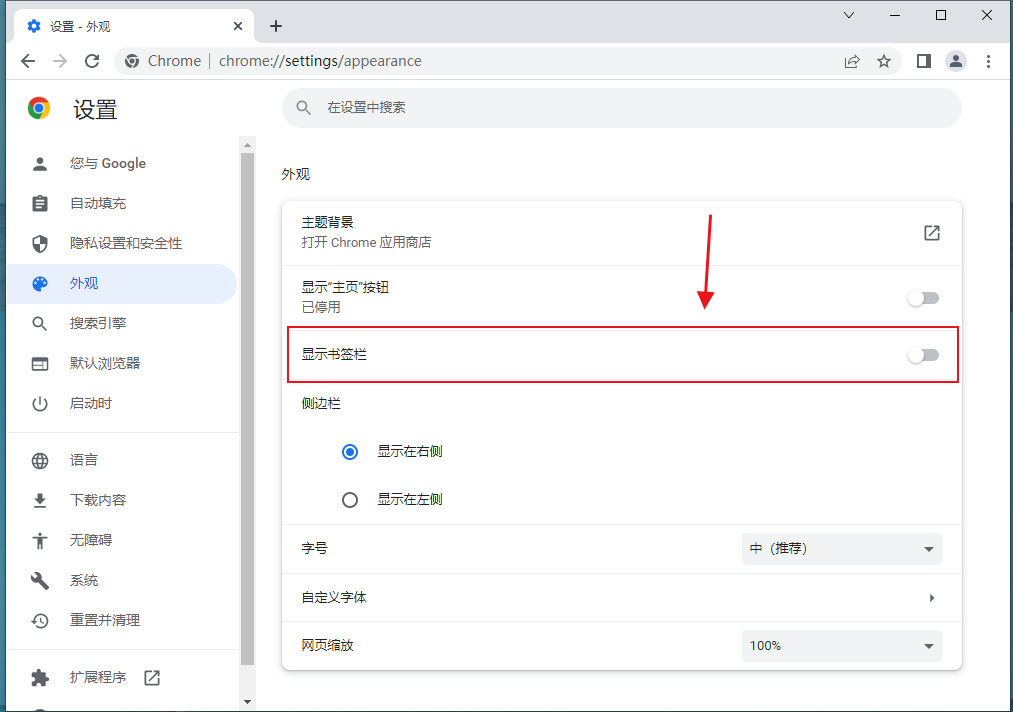The image size is (1013, 712).
Task: Click the 下载内容 download icon
Action: tap(40, 501)
